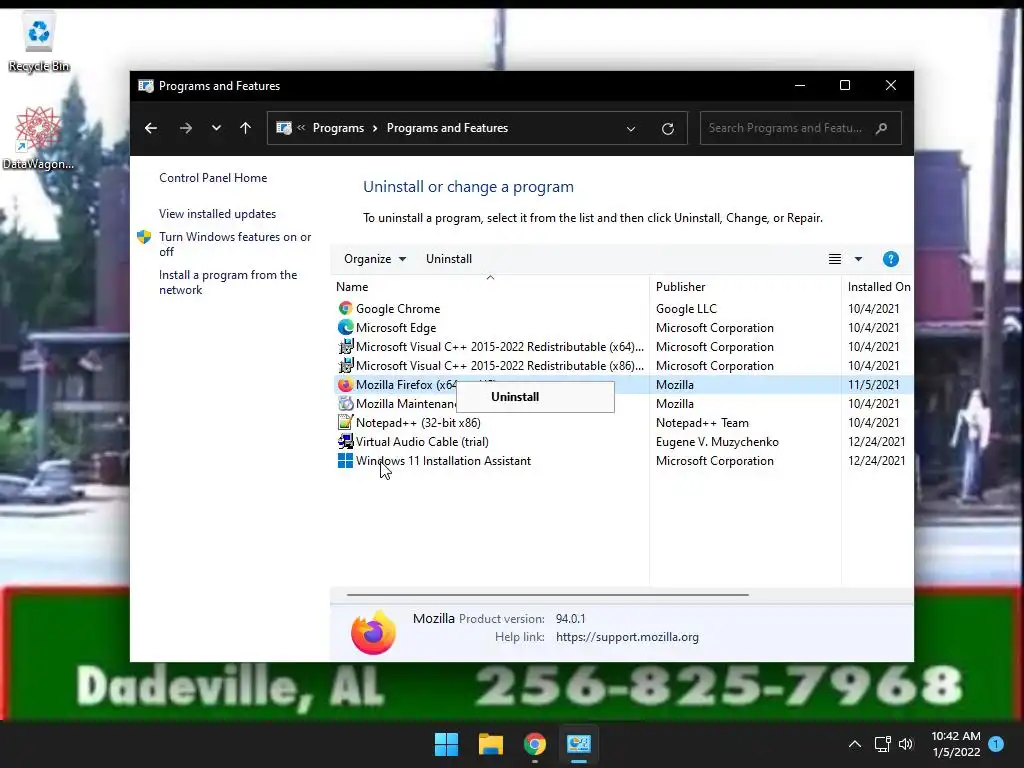Open File Explorer from the taskbar

490,744
